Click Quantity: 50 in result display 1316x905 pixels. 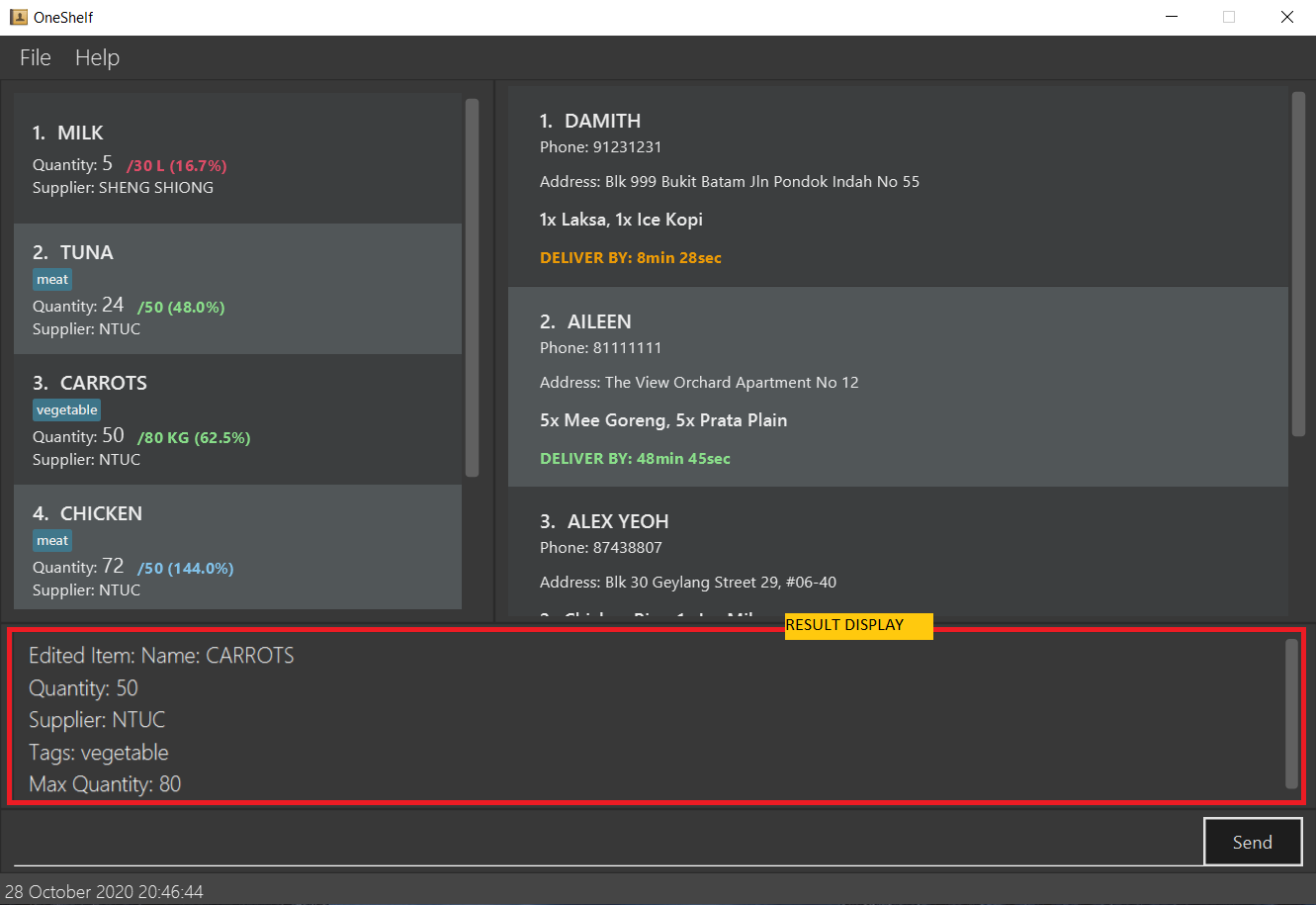click(x=83, y=688)
